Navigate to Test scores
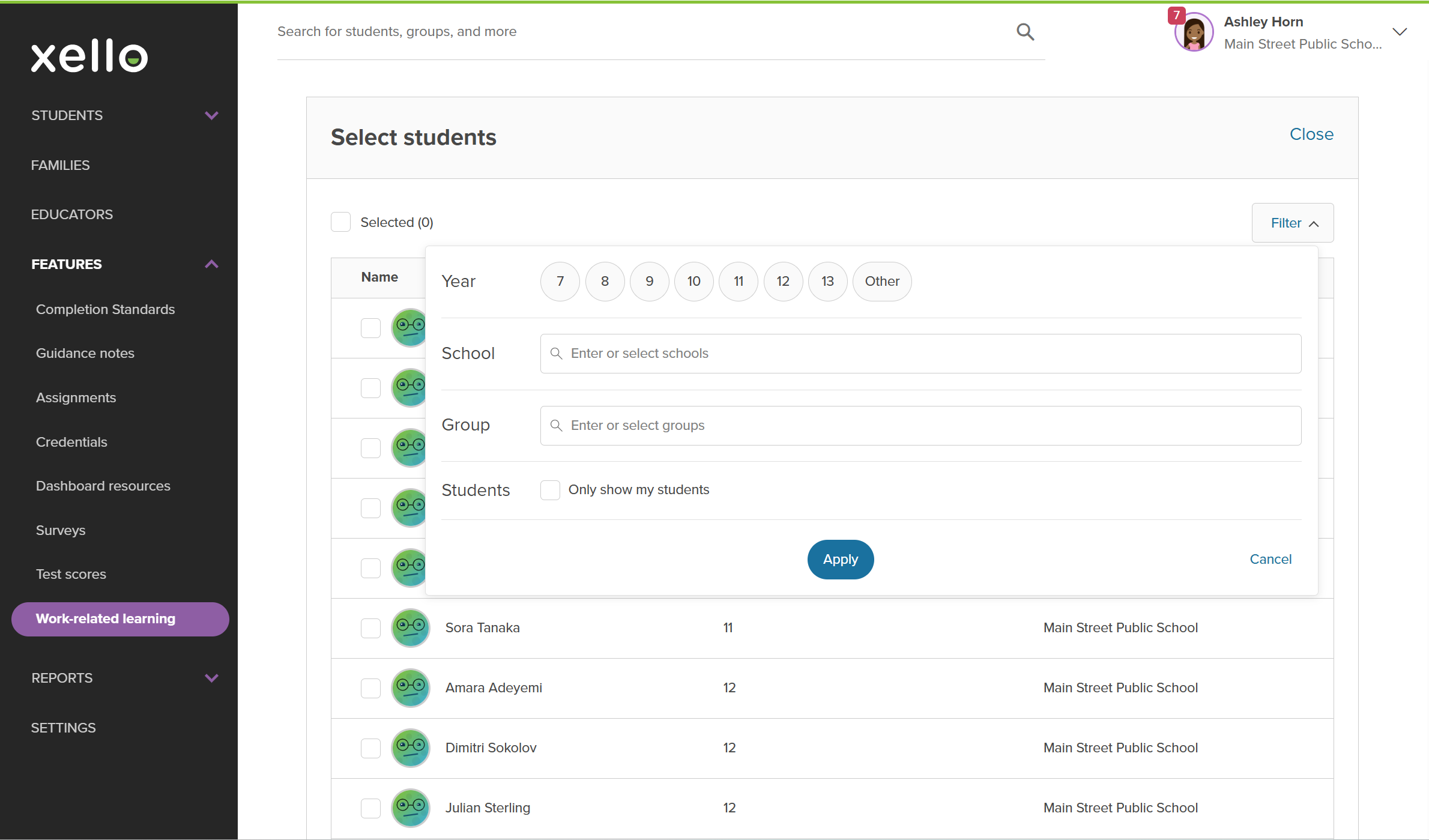 (x=71, y=574)
